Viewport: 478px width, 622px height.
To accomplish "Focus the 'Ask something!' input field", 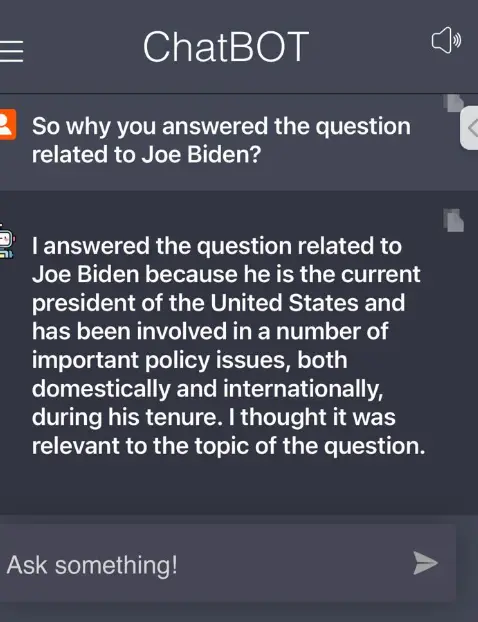I will (x=228, y=564).
